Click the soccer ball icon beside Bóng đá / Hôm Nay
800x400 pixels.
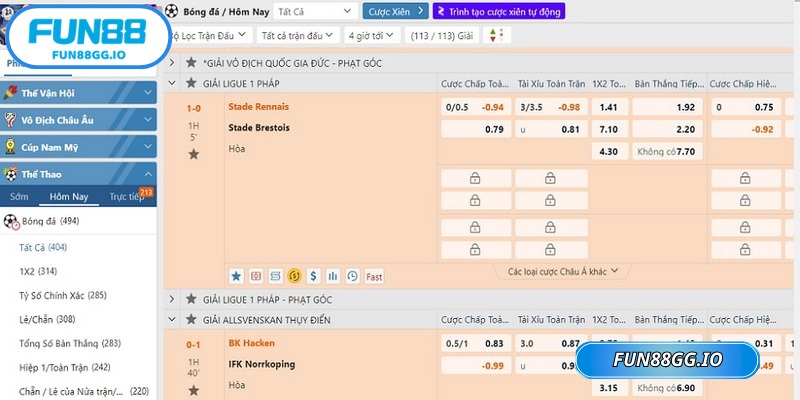[171, 11]
